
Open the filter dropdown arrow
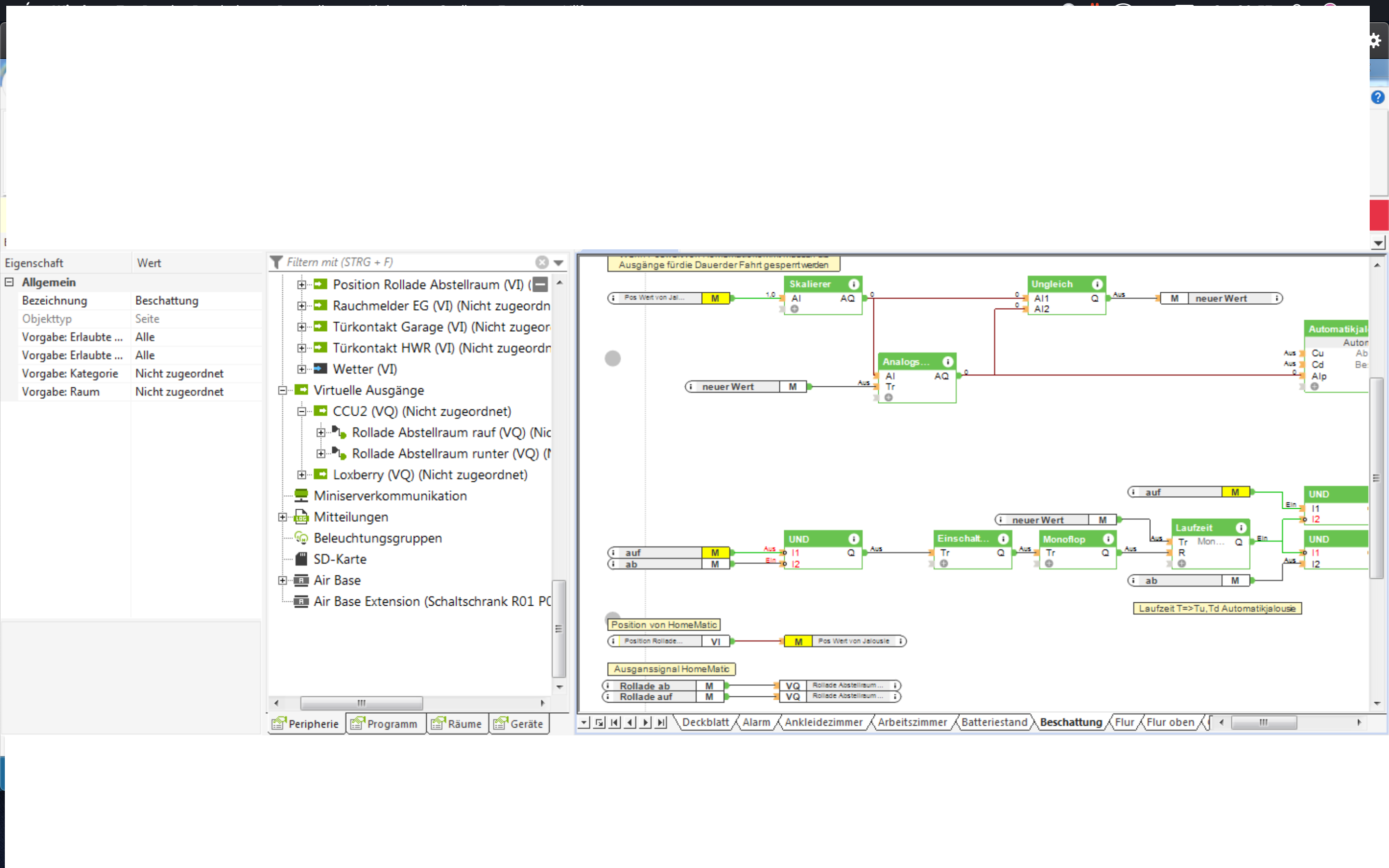(558, 263)
